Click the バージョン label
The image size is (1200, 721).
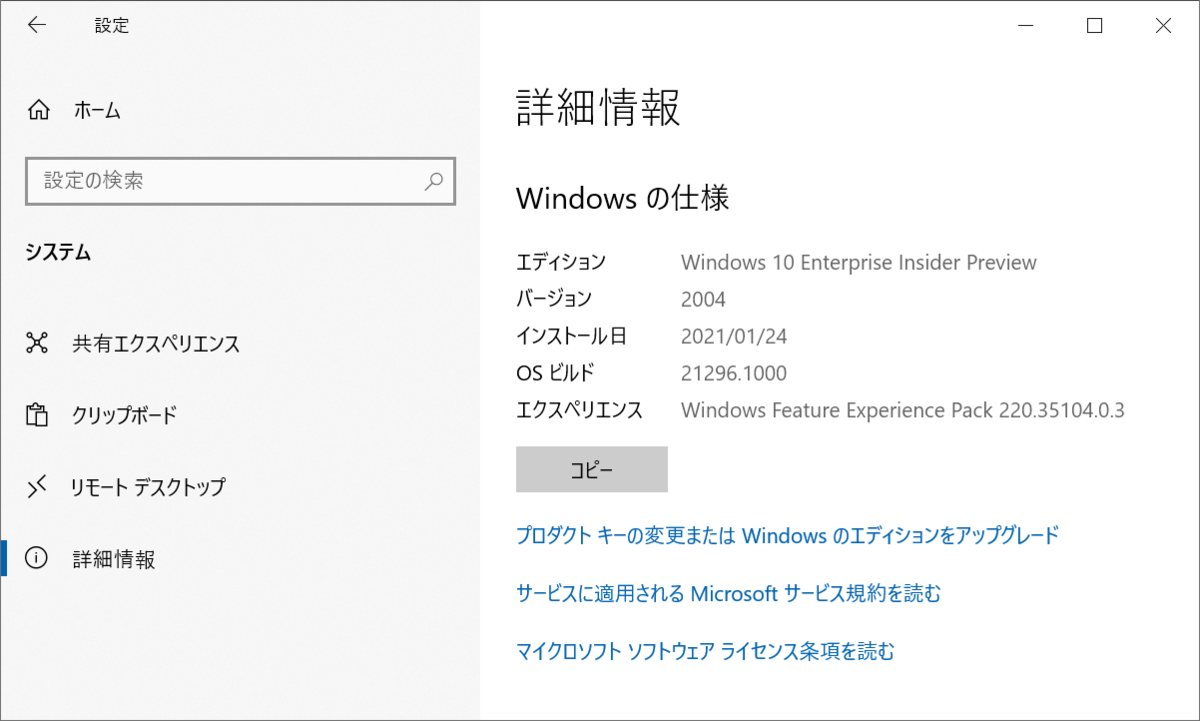554,299
